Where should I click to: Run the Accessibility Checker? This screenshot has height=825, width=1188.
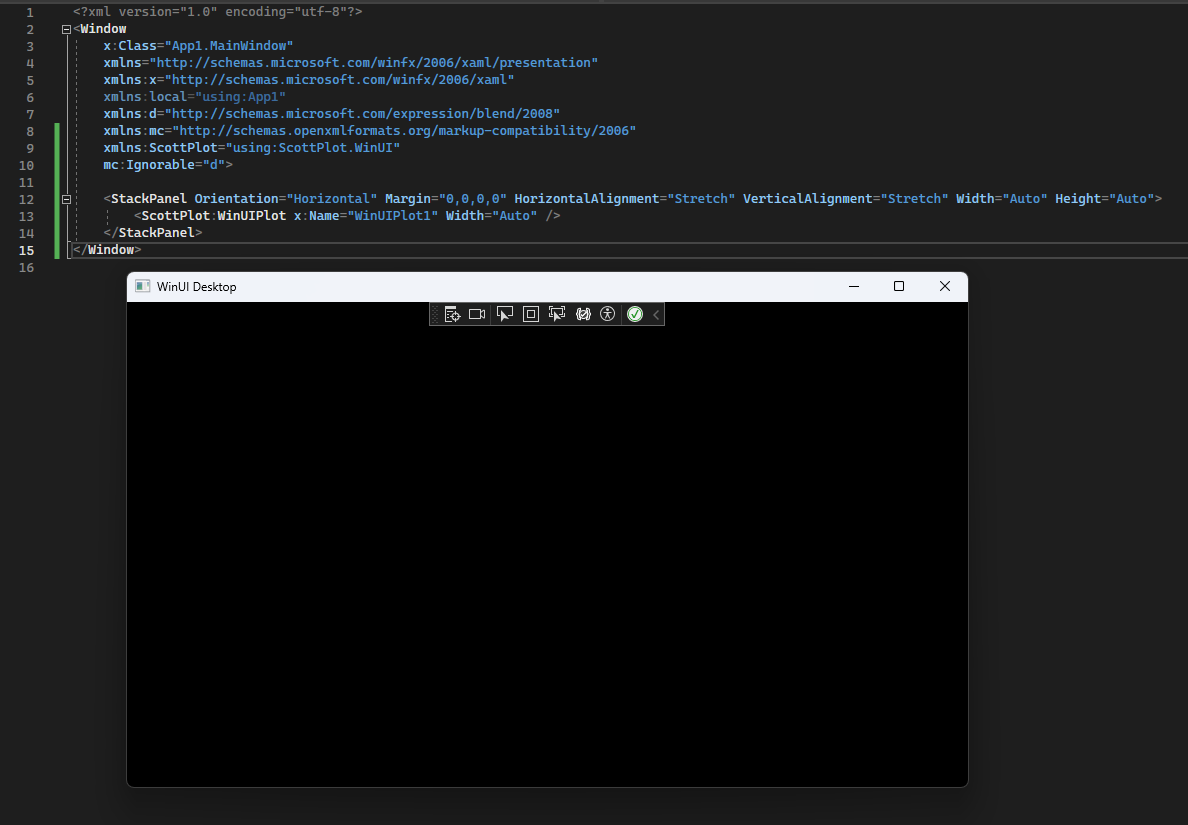tap(608, 313)
